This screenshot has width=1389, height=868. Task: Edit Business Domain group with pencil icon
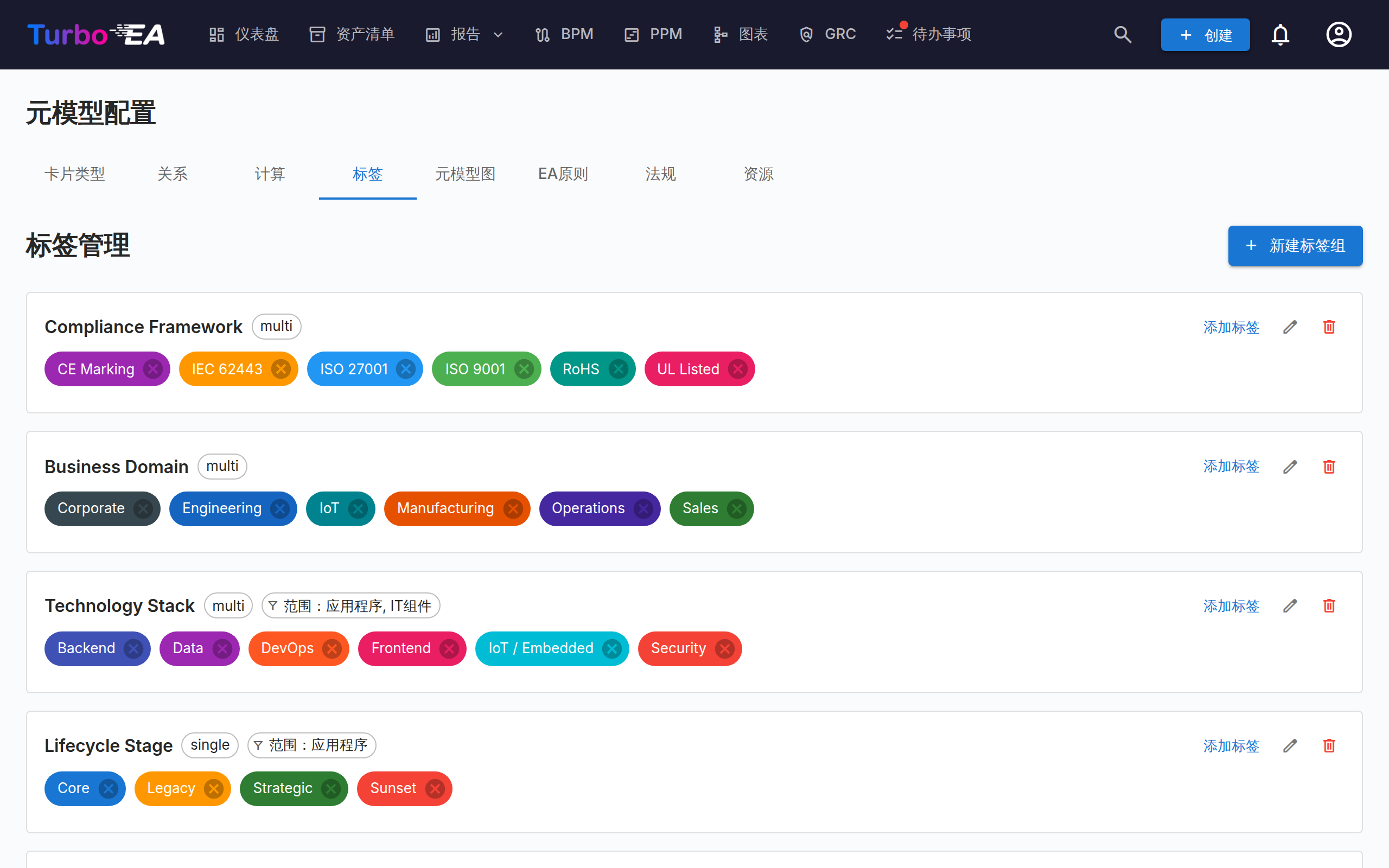(1290, 467)
